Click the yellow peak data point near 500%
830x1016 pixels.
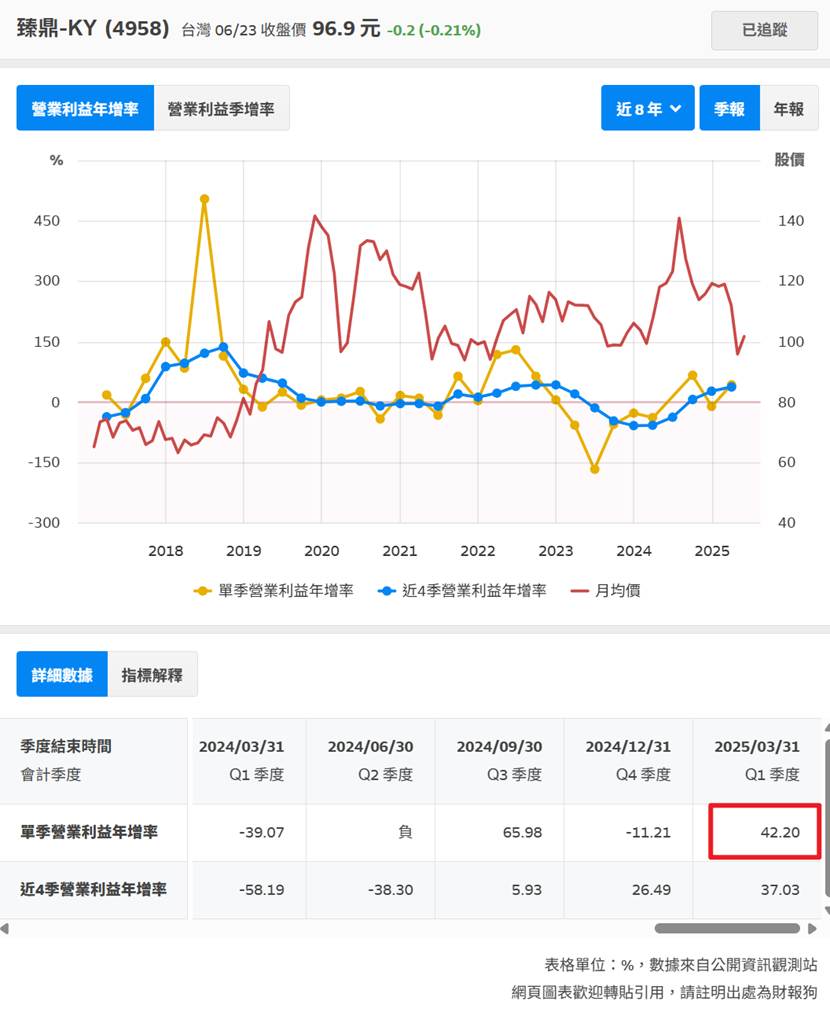(x=204, y=199)
